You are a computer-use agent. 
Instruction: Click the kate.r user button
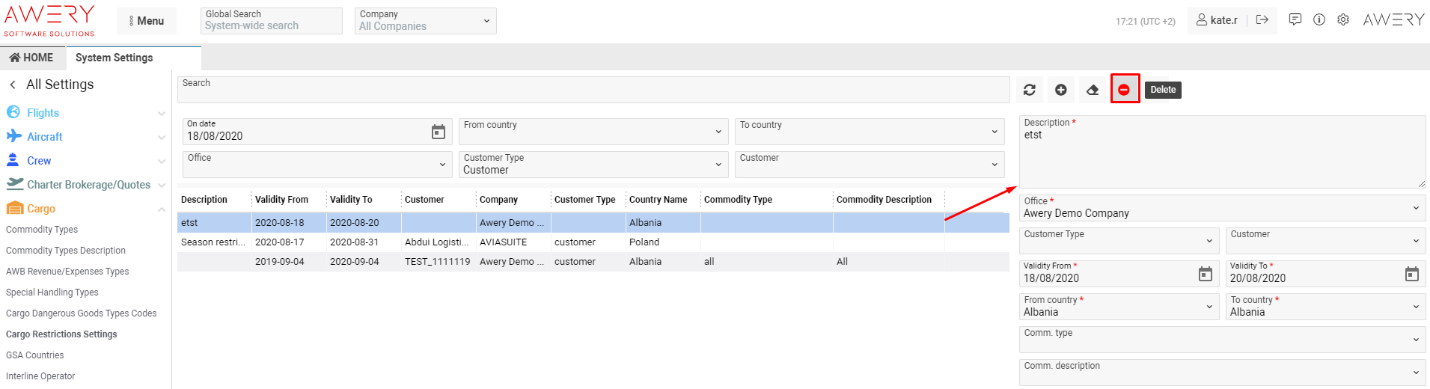(x=1218, y=19)
